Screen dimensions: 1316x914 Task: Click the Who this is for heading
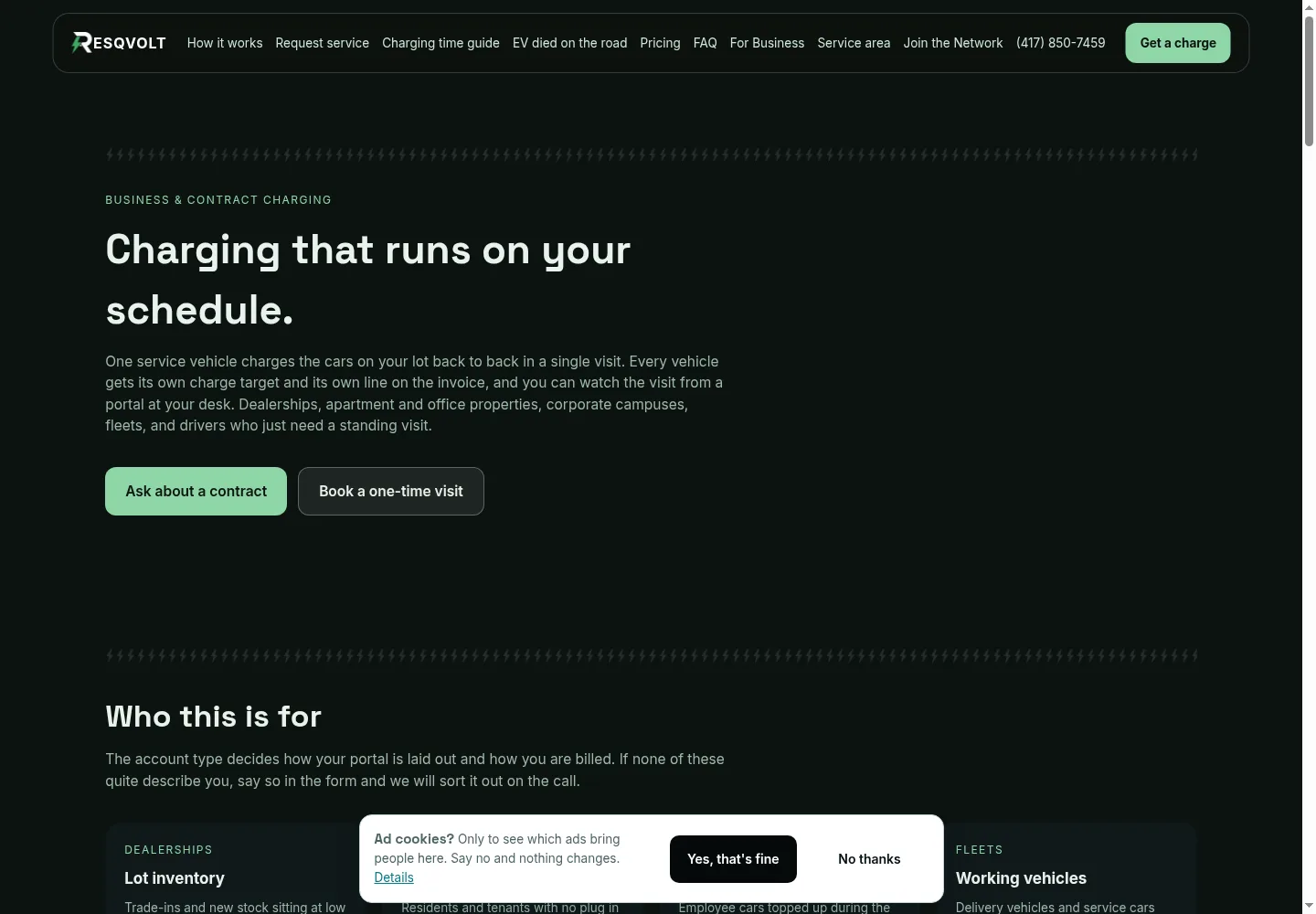pos(213,717)
